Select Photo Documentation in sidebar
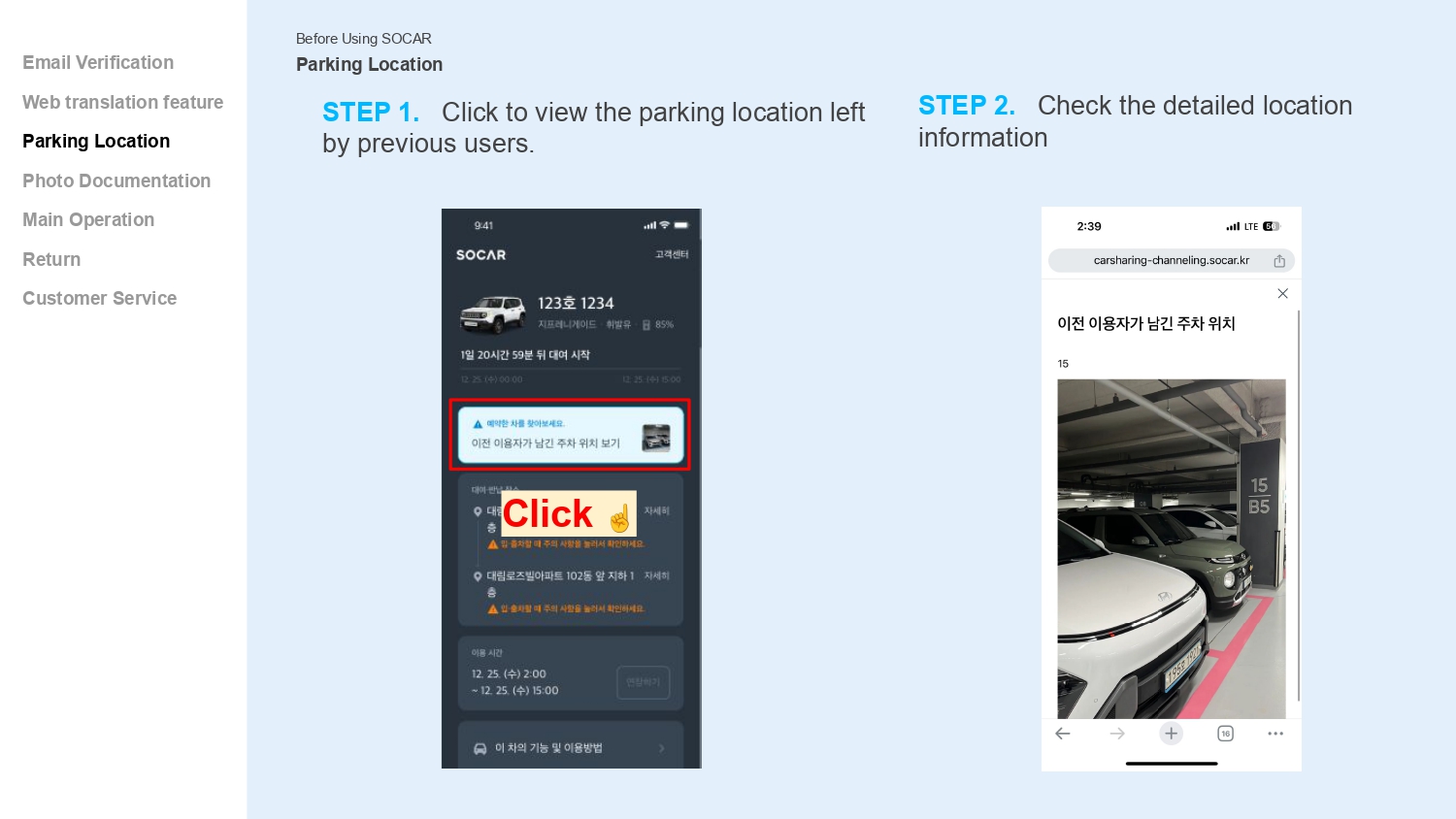Image resolution: width=1456 pixels, height=819 pixels. pos(116,180)
